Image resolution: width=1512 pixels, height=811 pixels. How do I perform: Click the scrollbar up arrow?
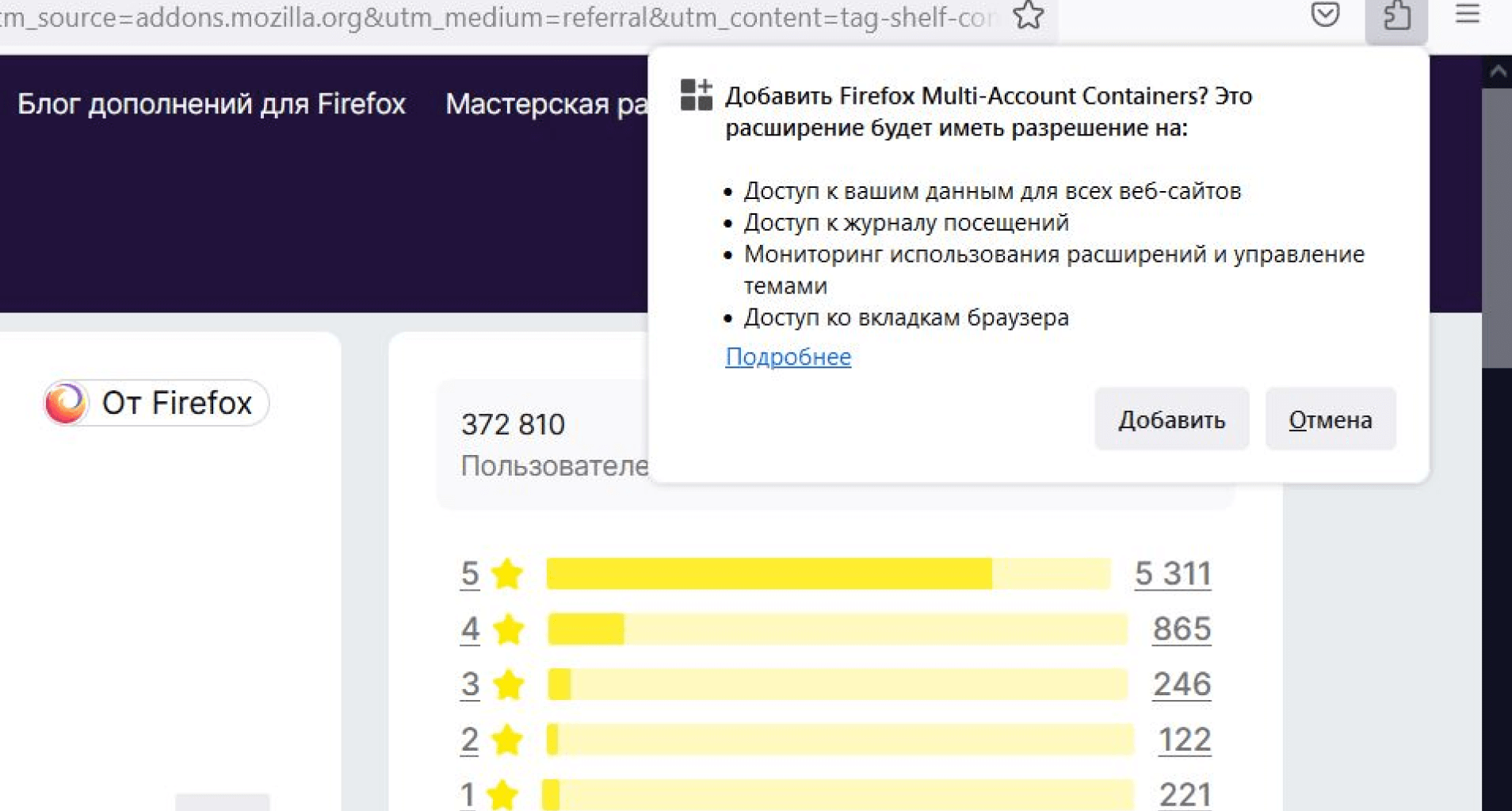tap(1497, 71)
